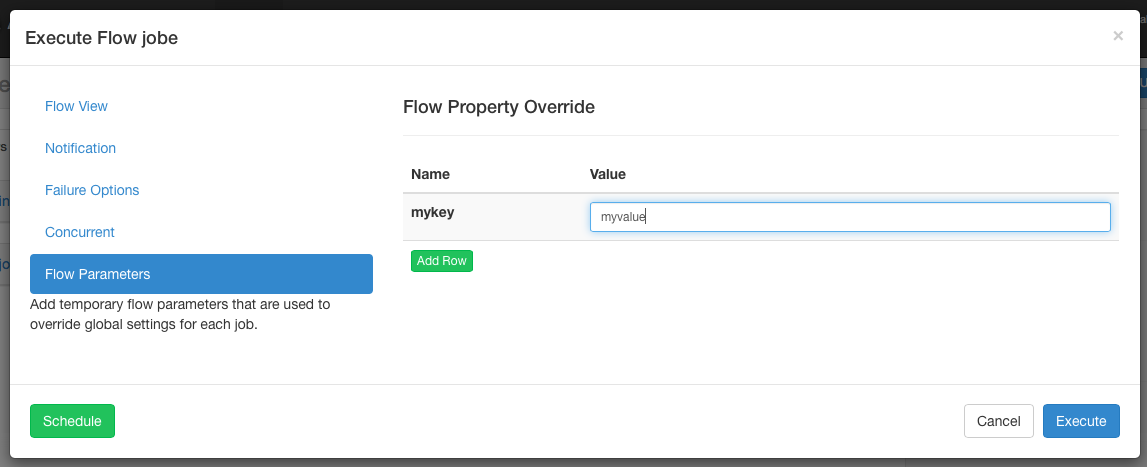Viewport: 1147px width, 467px height.
Task: Switch to the Notification section
Action: tap(80, 148)
